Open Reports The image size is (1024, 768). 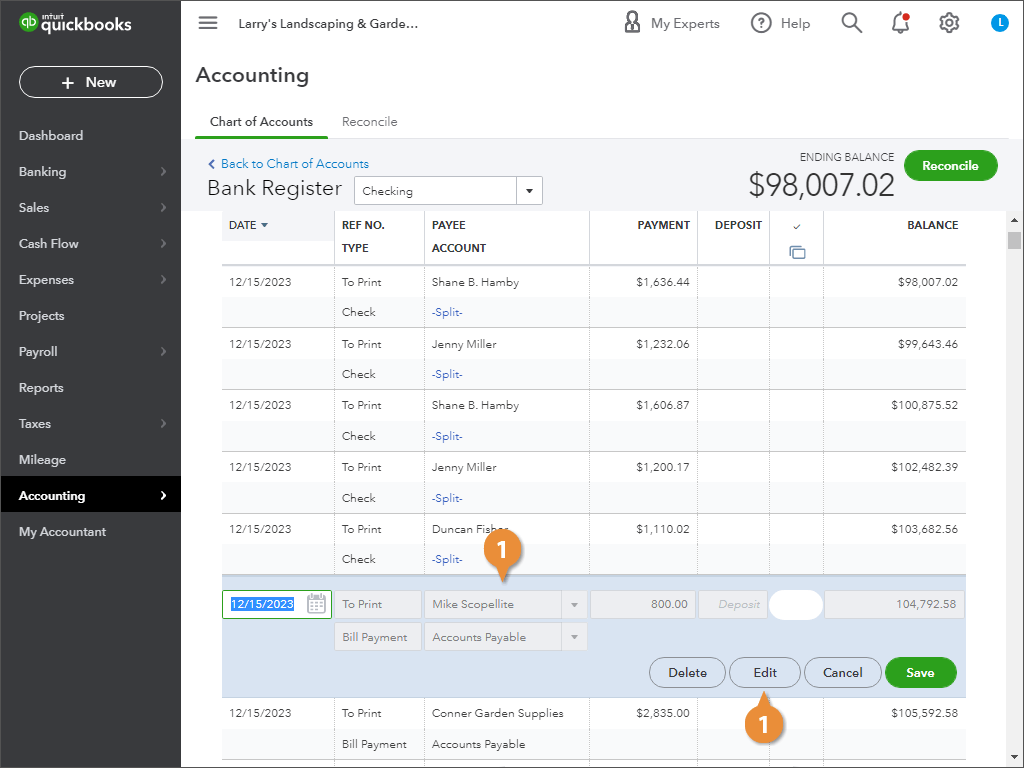click(41, 388)
